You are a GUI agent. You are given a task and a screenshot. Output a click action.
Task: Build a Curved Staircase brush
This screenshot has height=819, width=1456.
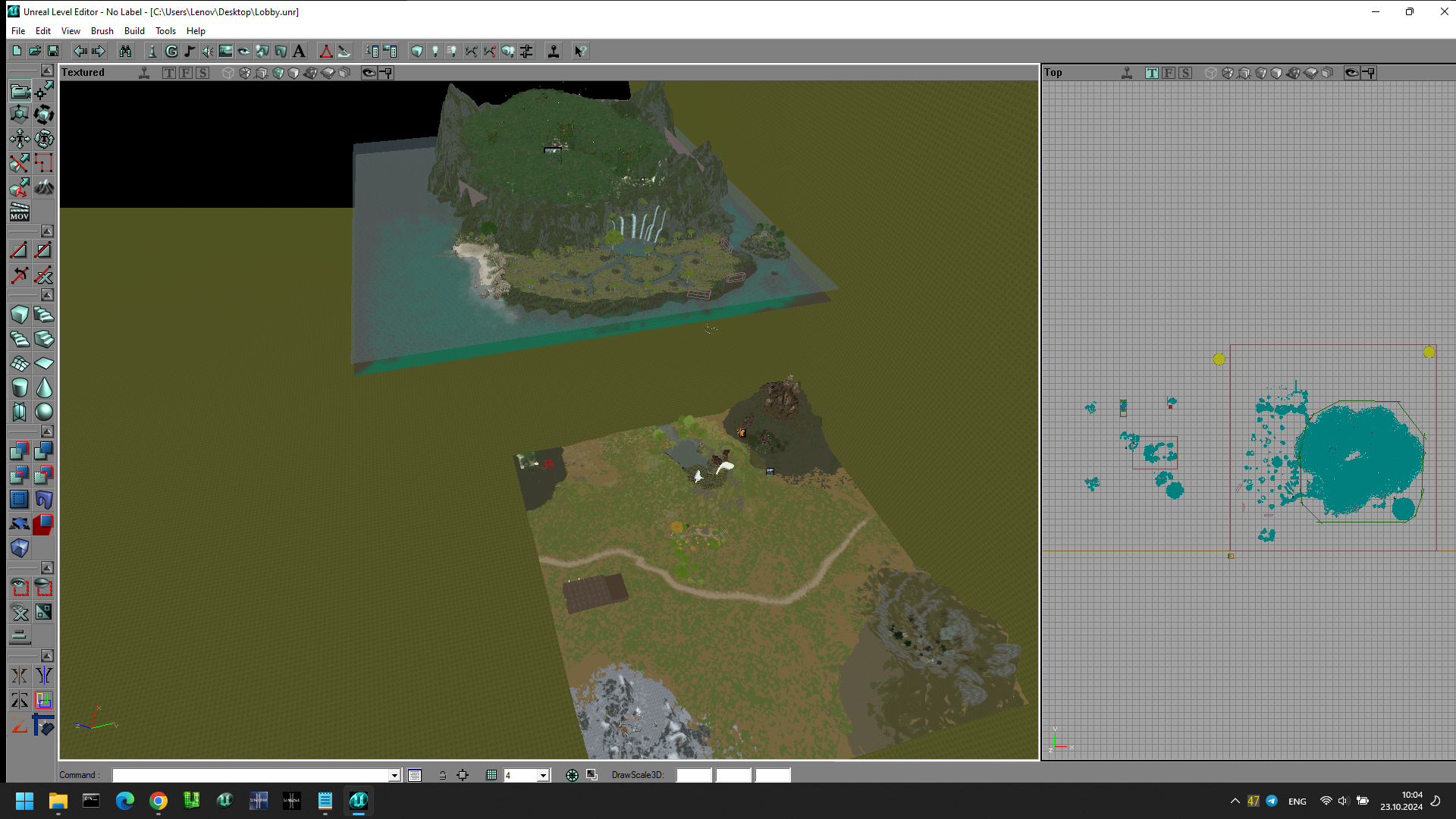[x=44, y=315]
